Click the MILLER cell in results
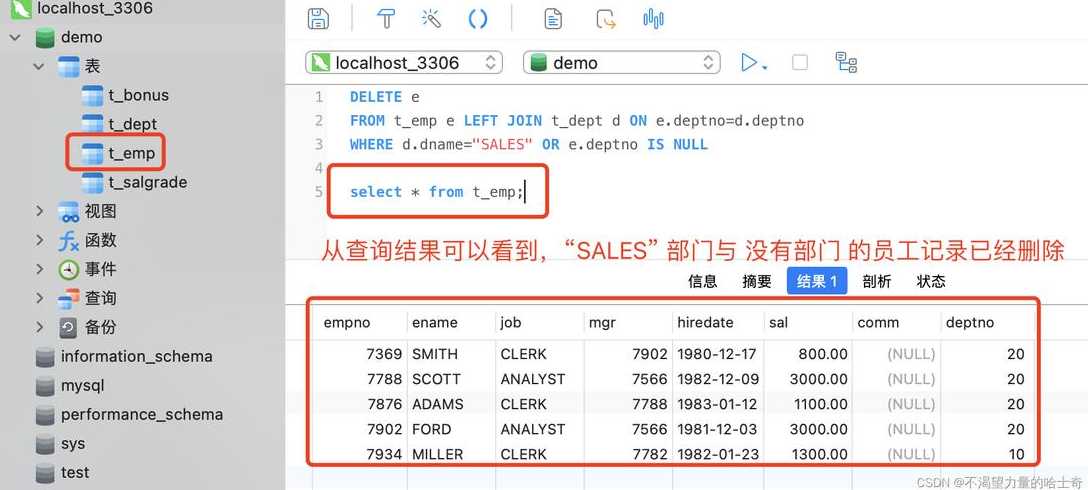 click(451, 454)
